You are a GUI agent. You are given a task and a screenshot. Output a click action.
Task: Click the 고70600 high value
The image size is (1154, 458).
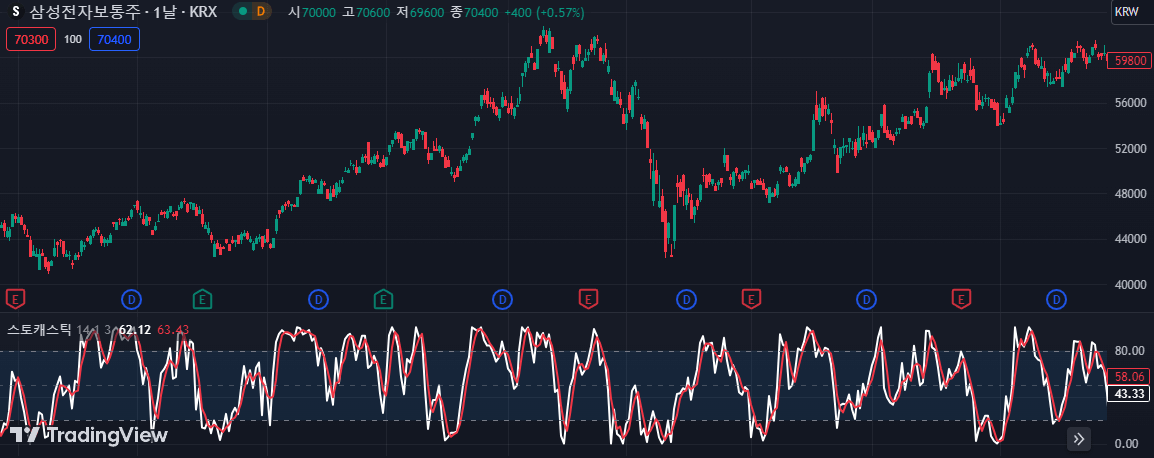(367, 13)
